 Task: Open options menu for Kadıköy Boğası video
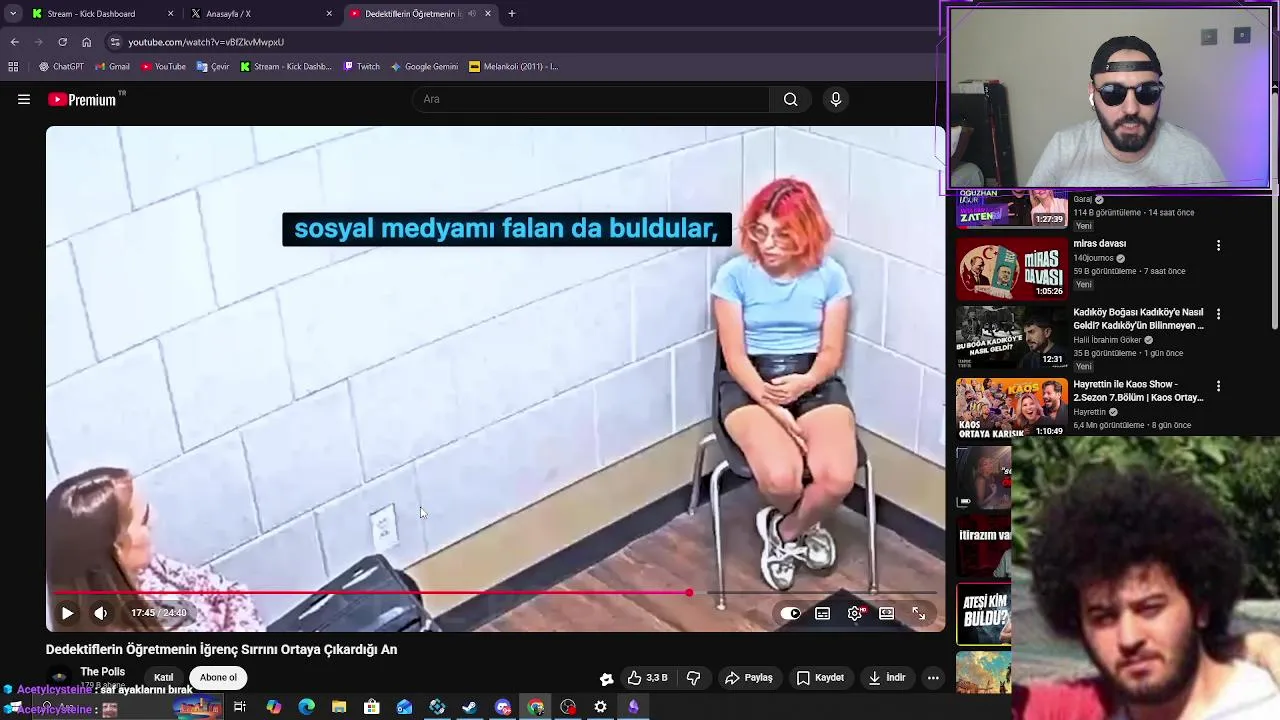[1218, 314]
